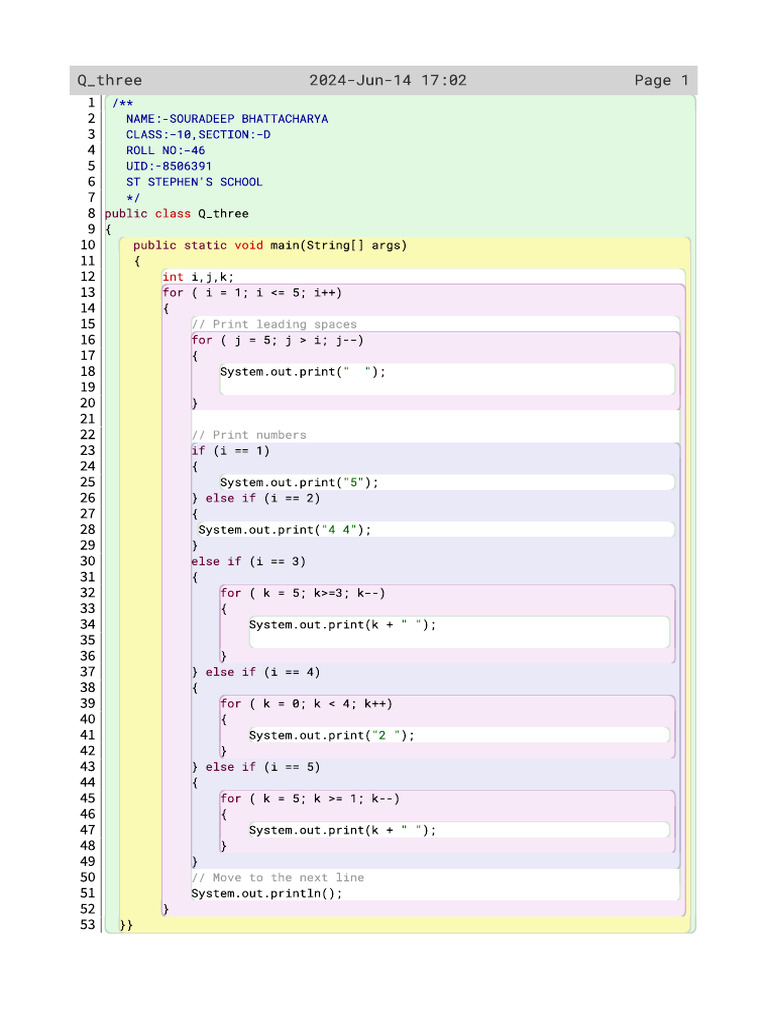Click the print("5") statement

coord(299,483)
